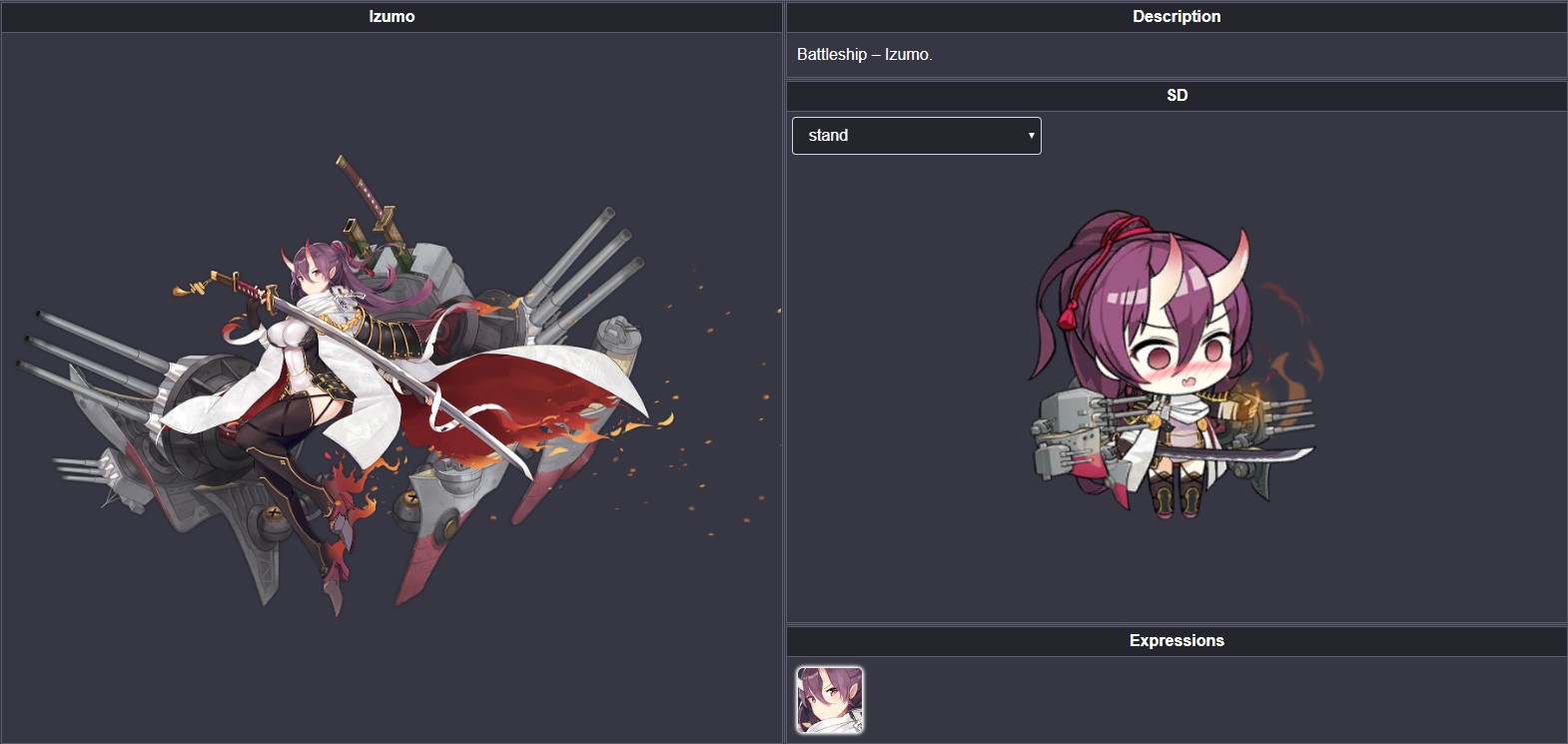
Task: Select the text 'Battleship – Izumo.'
Action: [x=865, y=55]
